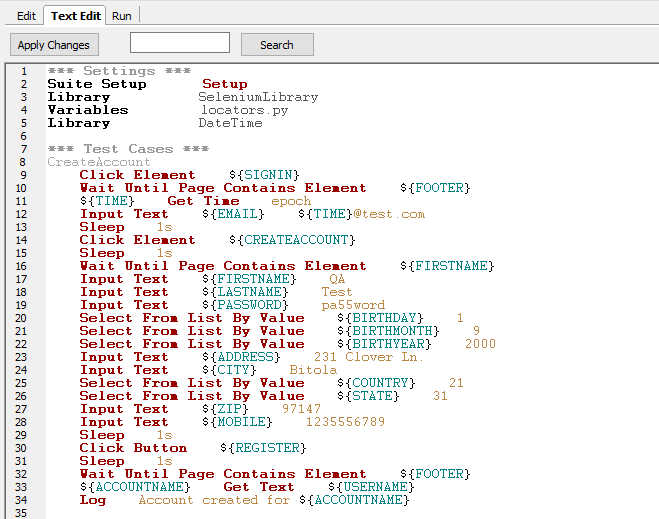The width and height of the screenshot is (659, 519).
Task: Click ${COUNTRY} variable on line 25
Action: tap(376, 383)
